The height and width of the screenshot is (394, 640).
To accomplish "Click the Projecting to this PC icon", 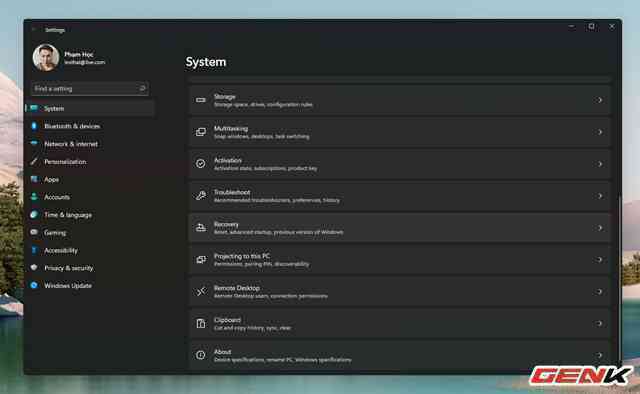I will (x=200, y=259).
